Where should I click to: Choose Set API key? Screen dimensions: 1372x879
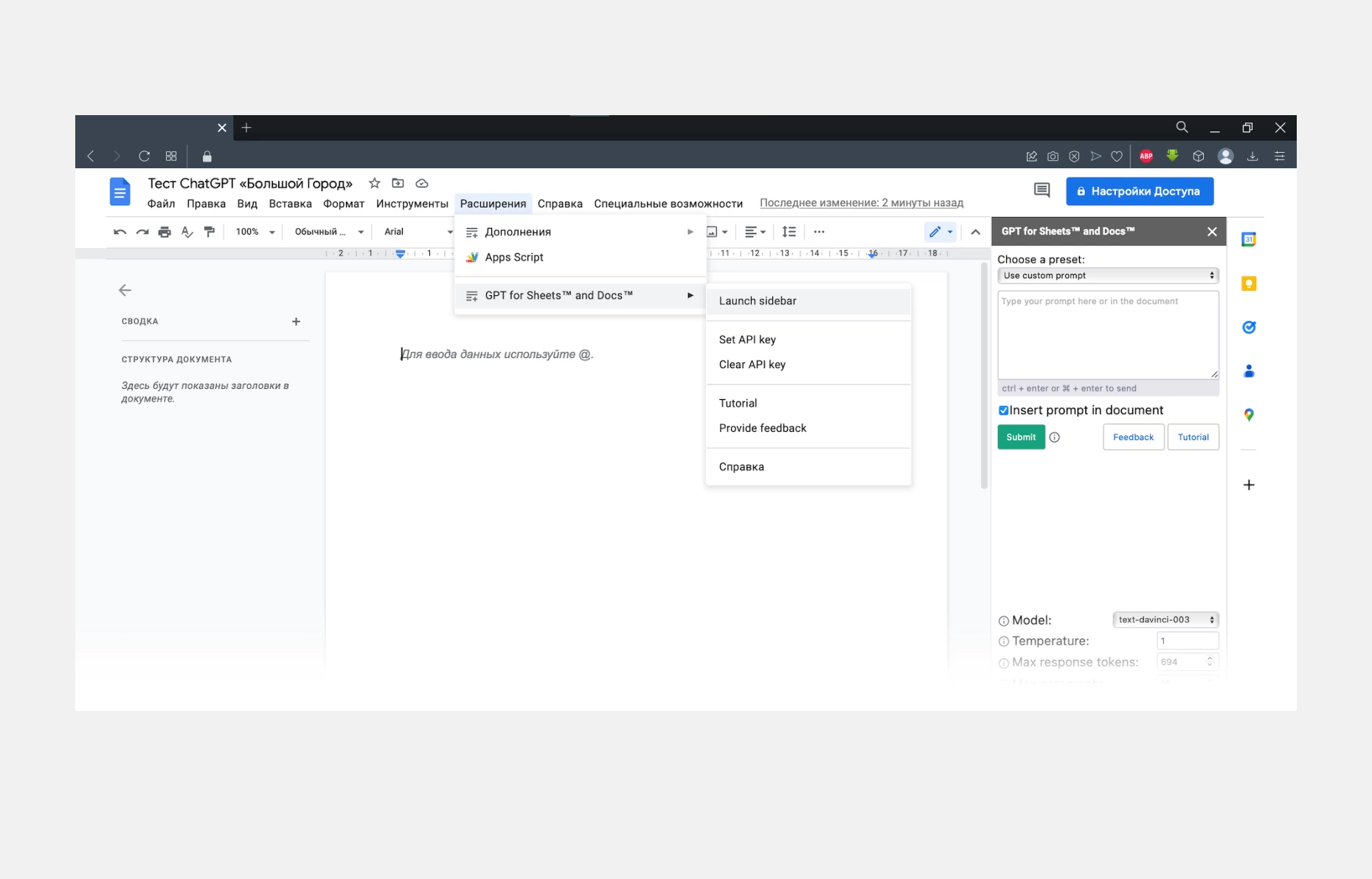(808, 339)
